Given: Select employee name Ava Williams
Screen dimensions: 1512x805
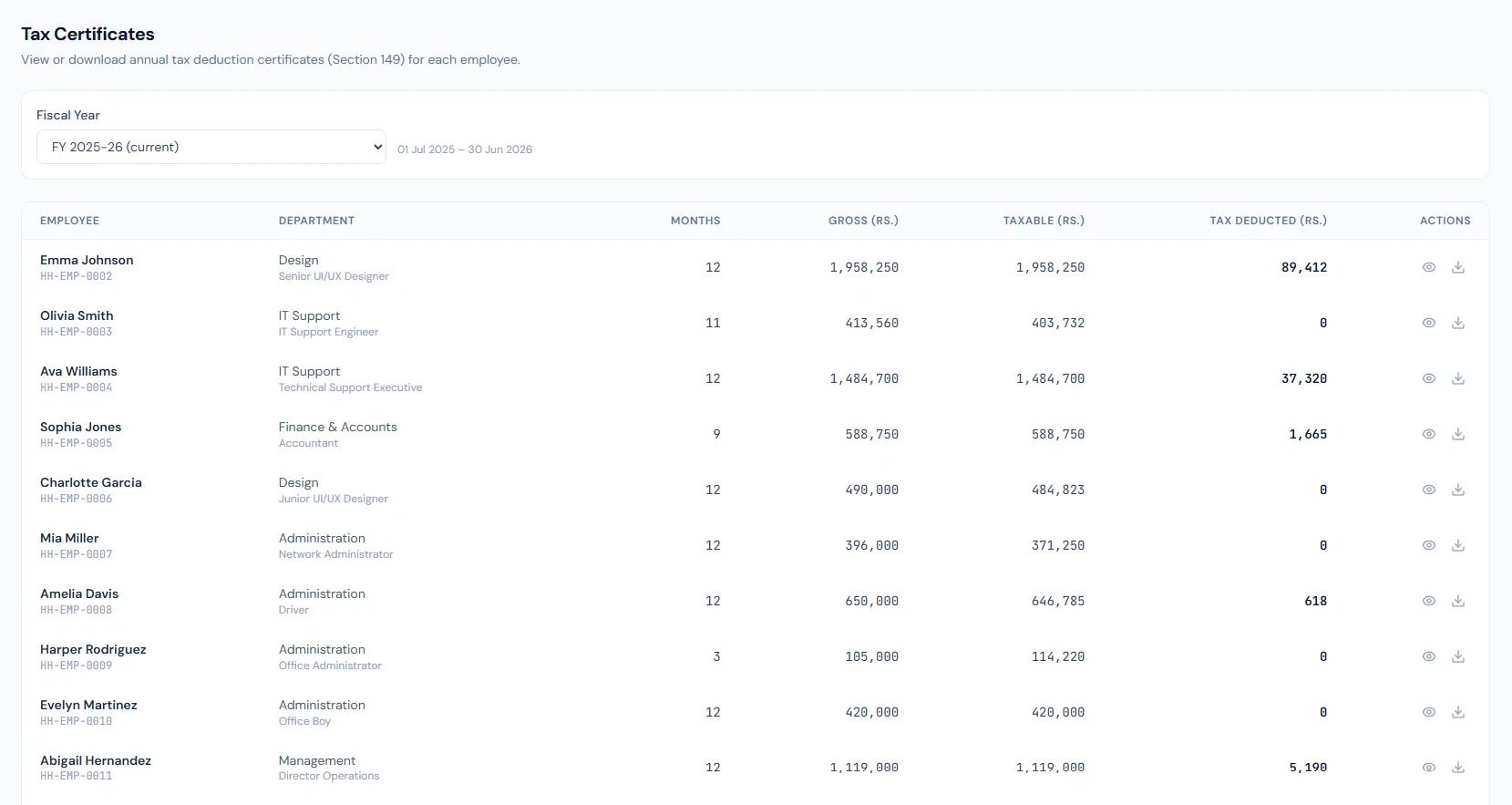Looking at the screenshot, I should (78, 371).
